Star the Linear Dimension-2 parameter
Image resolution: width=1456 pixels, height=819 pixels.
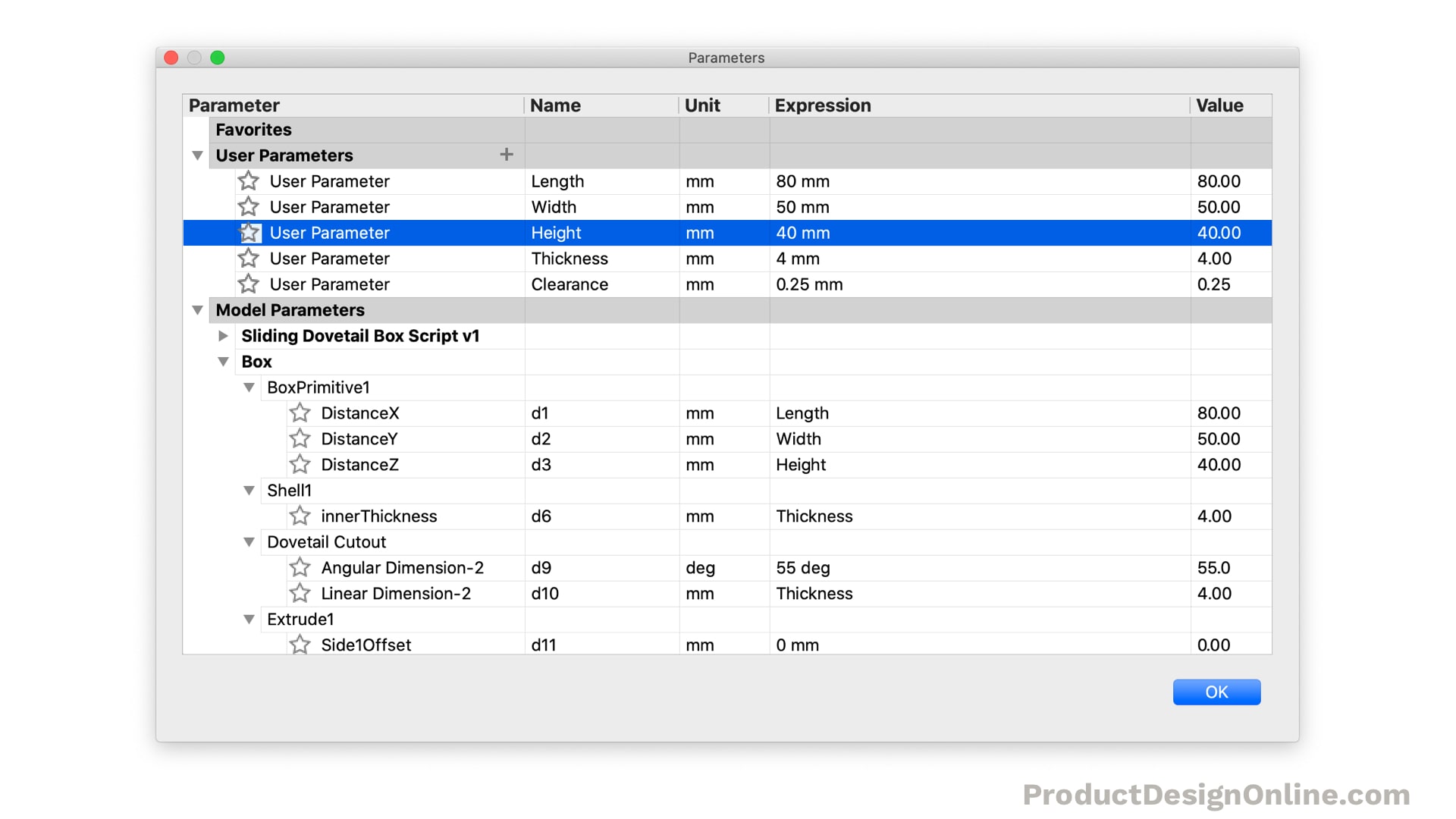coord(300,594)
